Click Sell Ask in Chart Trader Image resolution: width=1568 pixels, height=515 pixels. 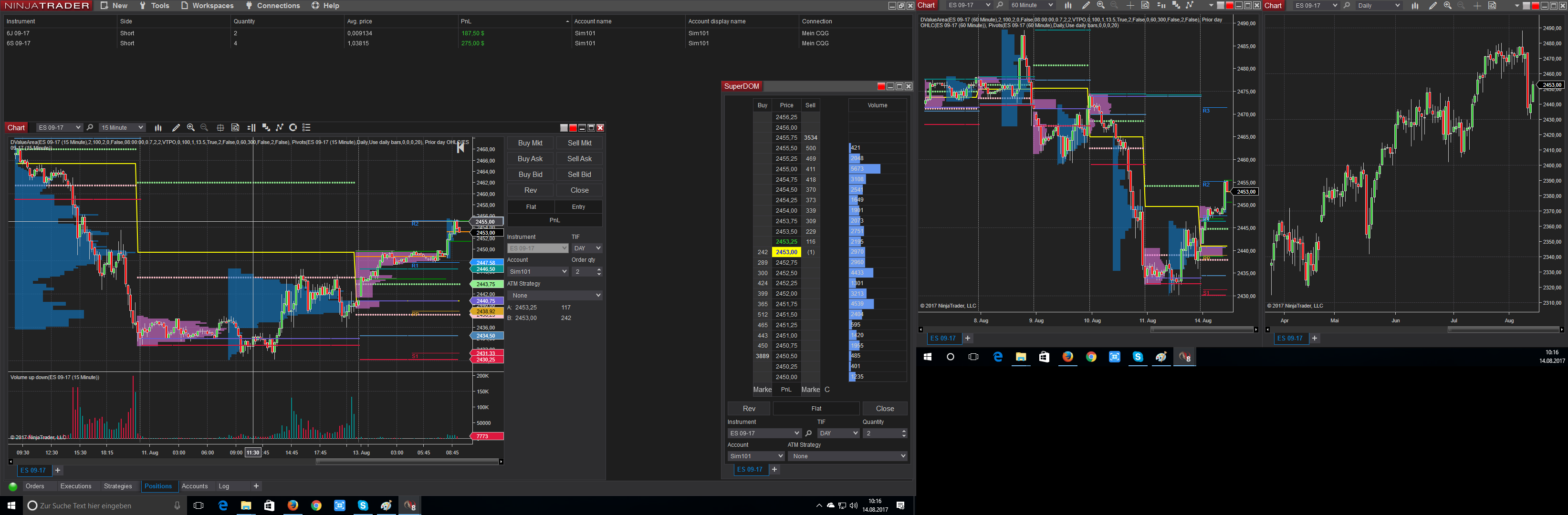pos(579,159)
